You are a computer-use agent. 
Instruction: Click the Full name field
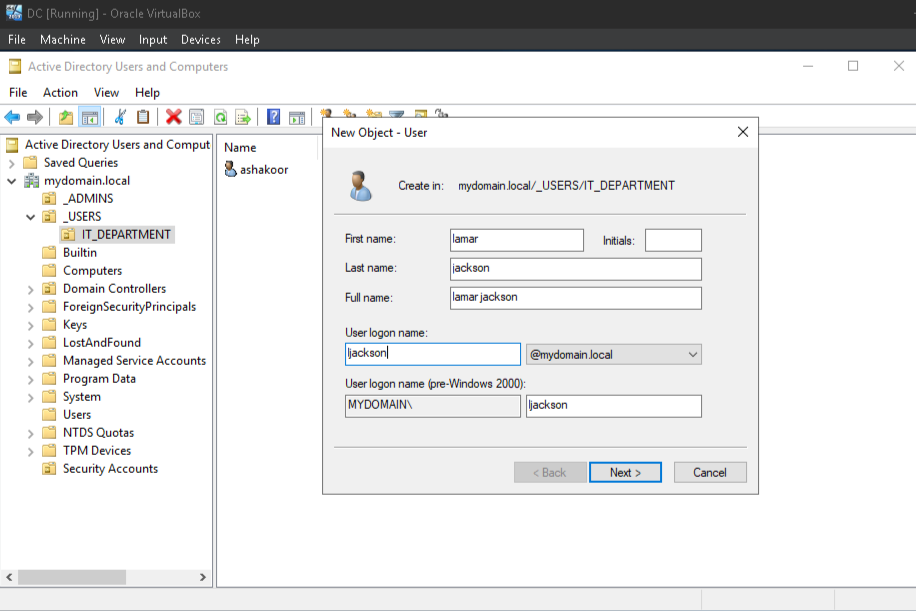(575, 298)
